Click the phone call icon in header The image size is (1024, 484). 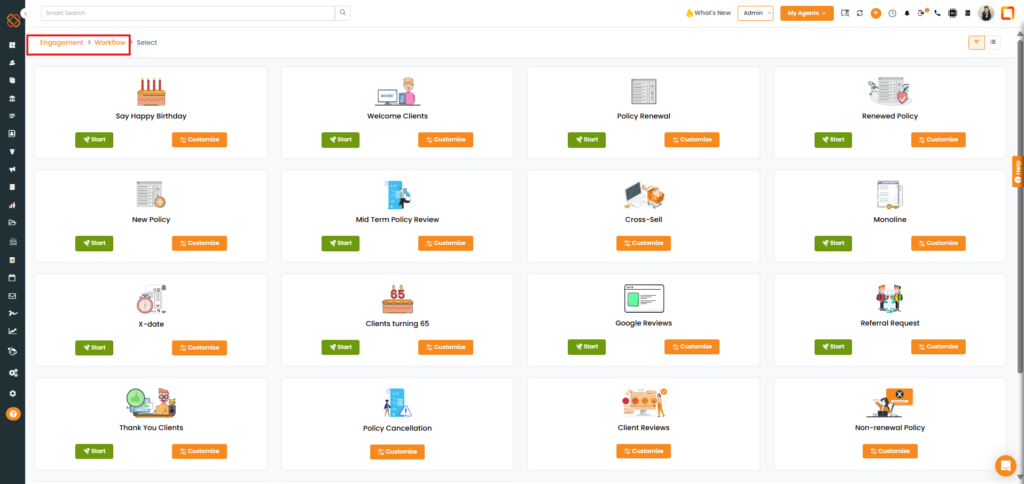coord(937,13)
